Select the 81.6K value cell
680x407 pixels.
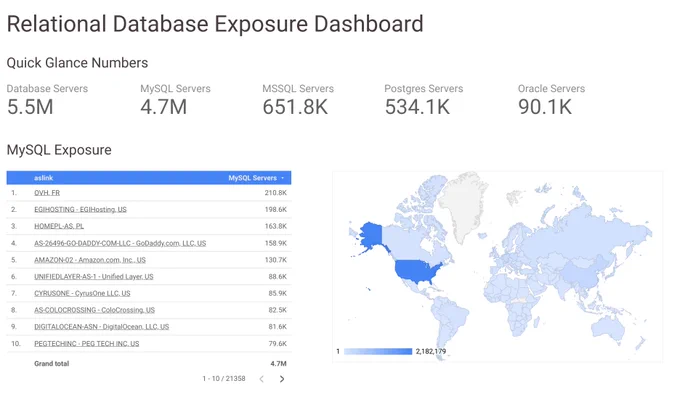pyautogui.click(x=278, y=327)
